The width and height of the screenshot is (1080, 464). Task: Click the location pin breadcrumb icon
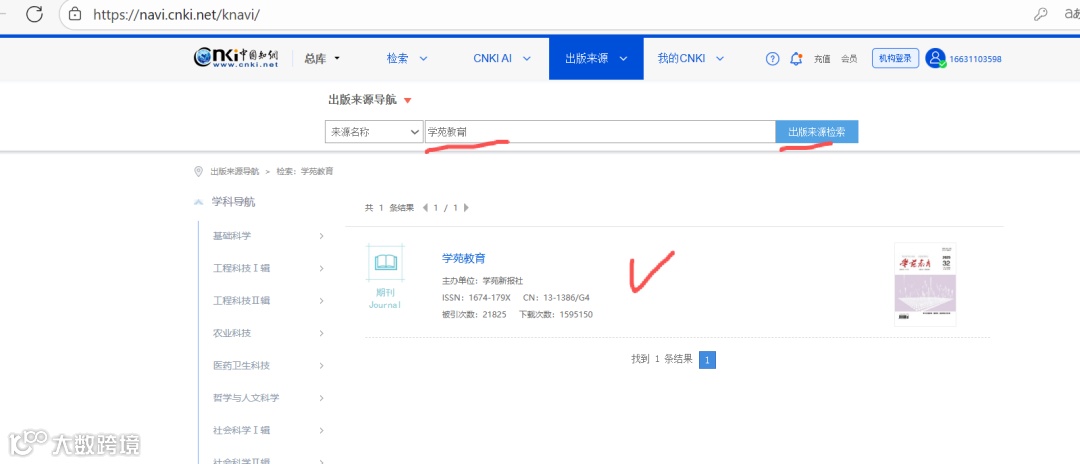coord(199,171)
